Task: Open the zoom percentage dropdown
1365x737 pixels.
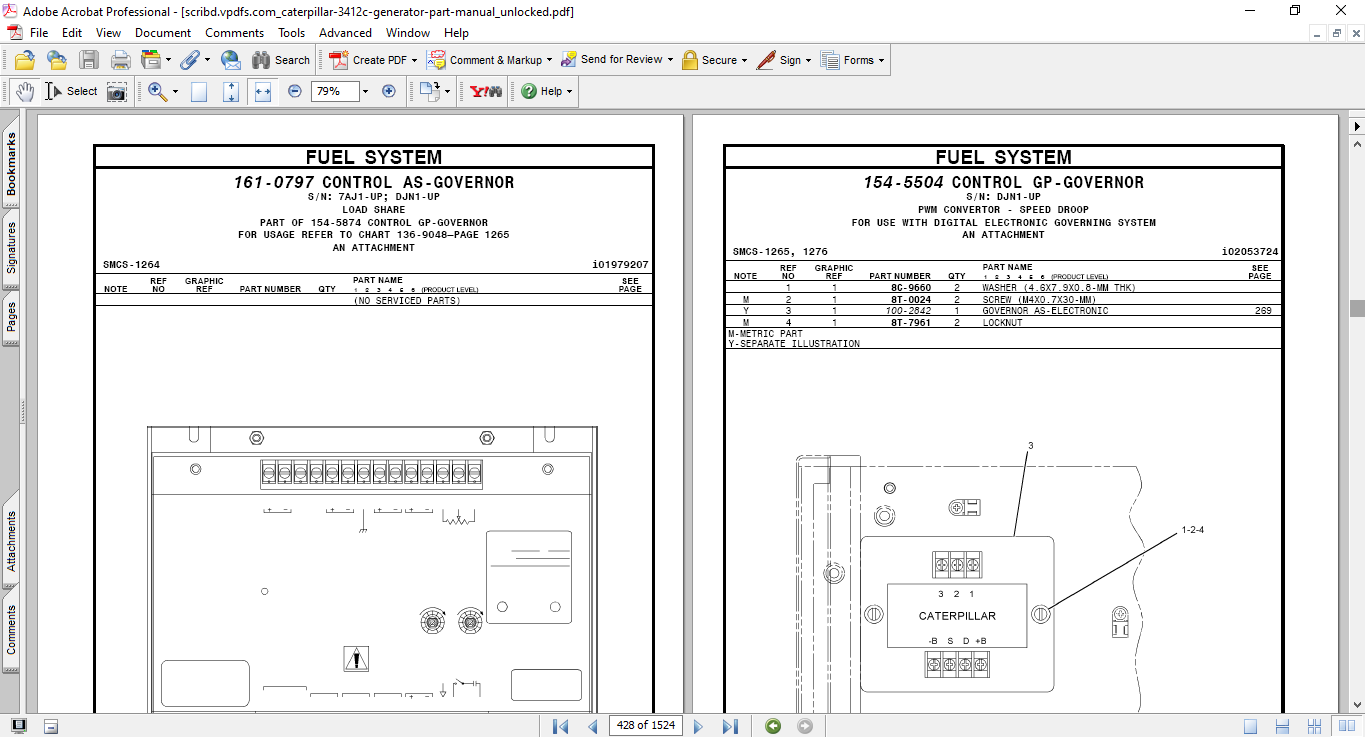Action: (365, 91)
